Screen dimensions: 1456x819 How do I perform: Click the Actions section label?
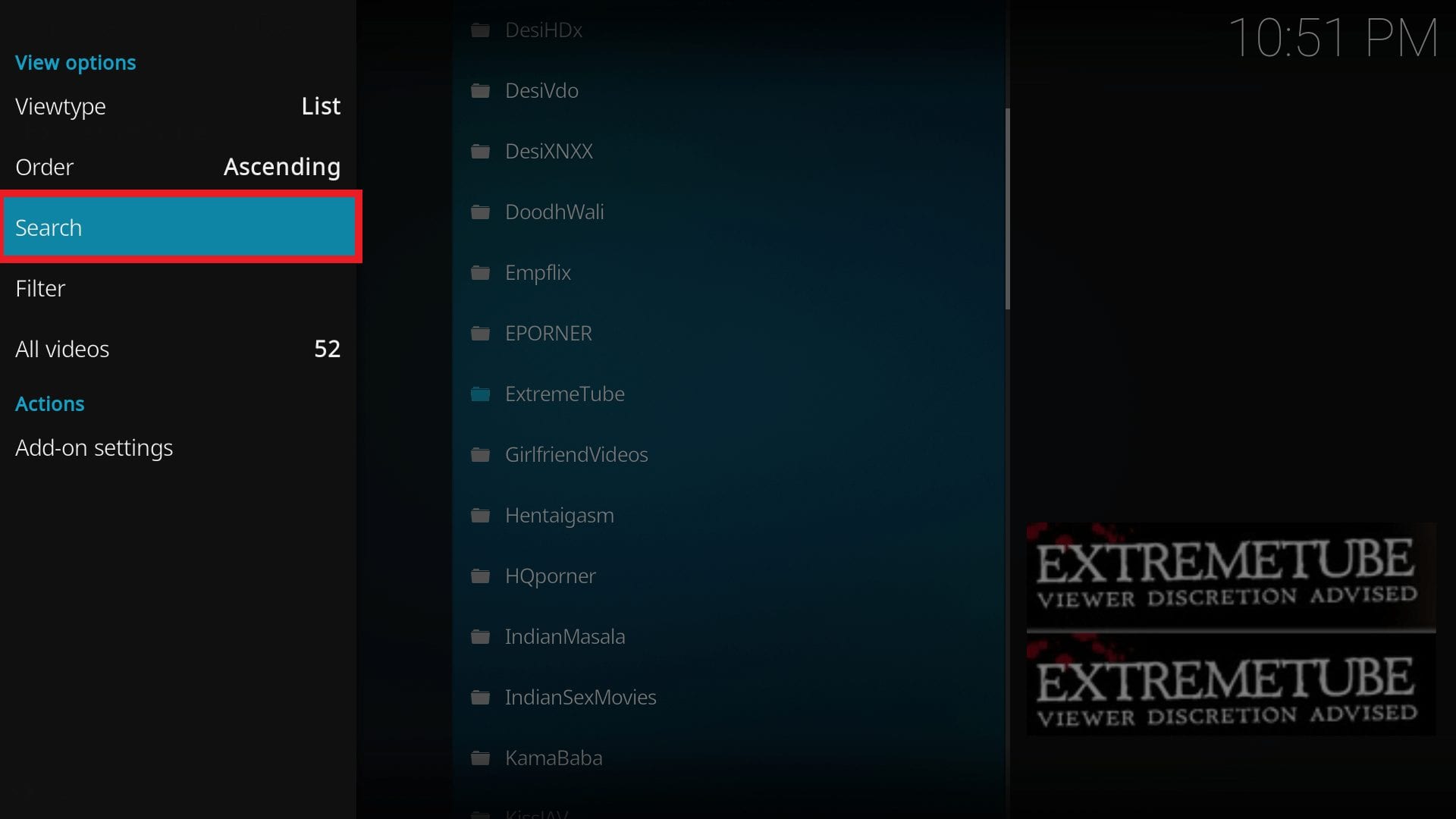[x=49, y=403]
